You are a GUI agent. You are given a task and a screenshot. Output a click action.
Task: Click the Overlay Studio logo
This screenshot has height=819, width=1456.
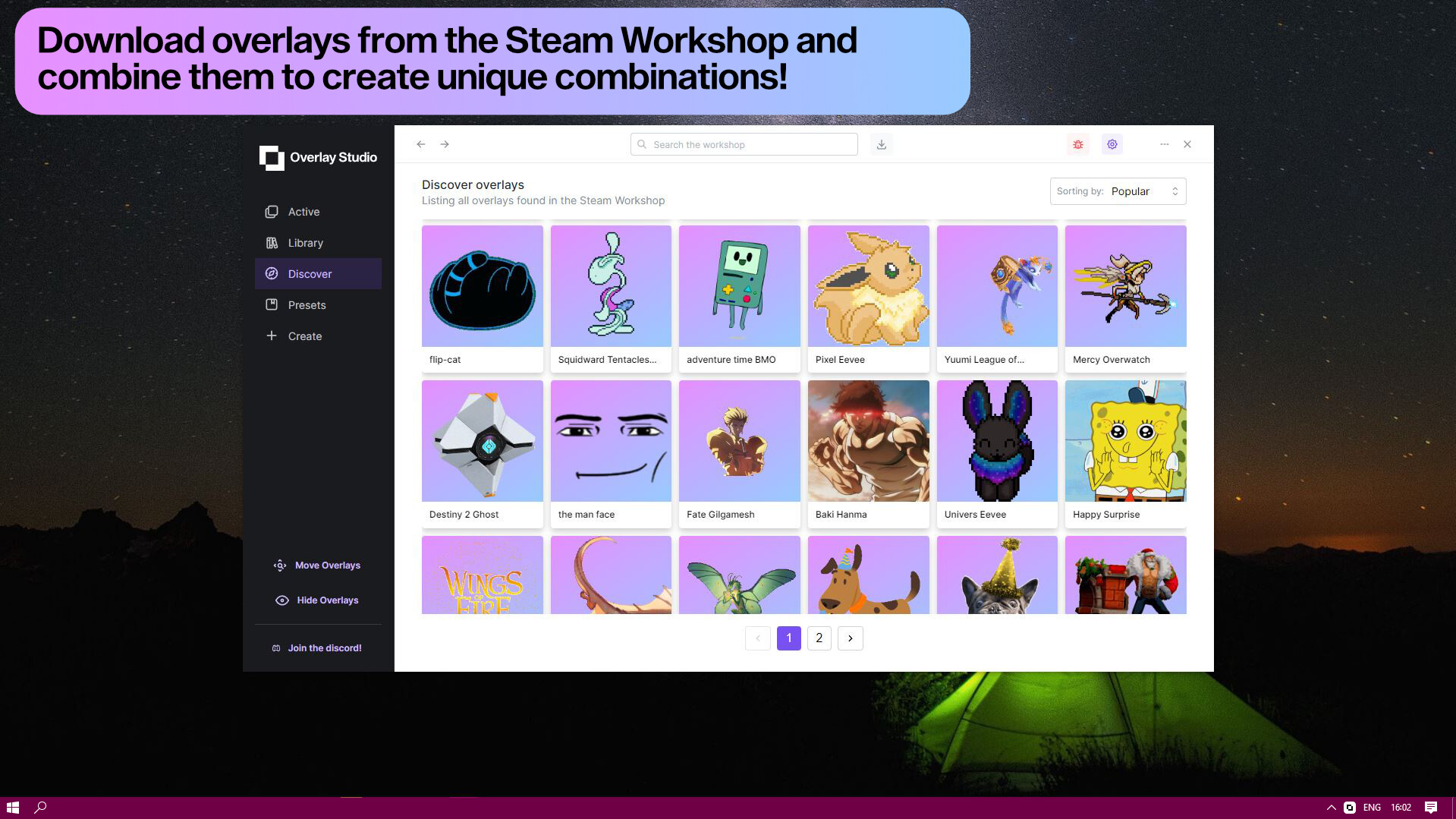272,158
